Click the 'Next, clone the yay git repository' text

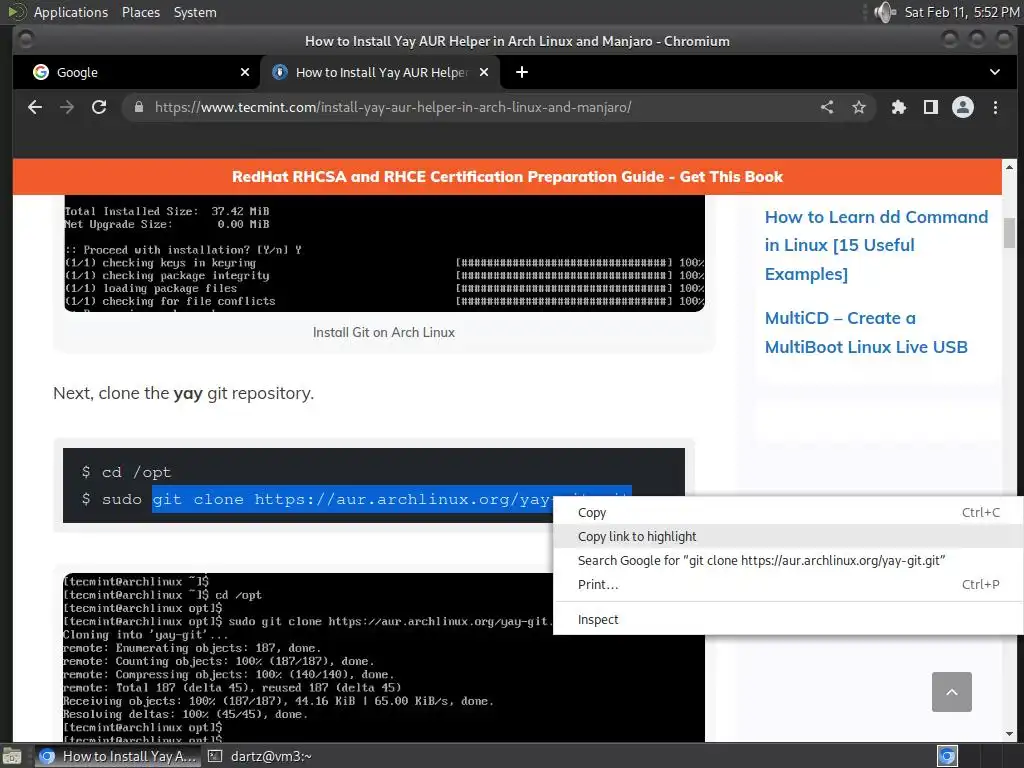click(x=184, y=393)
